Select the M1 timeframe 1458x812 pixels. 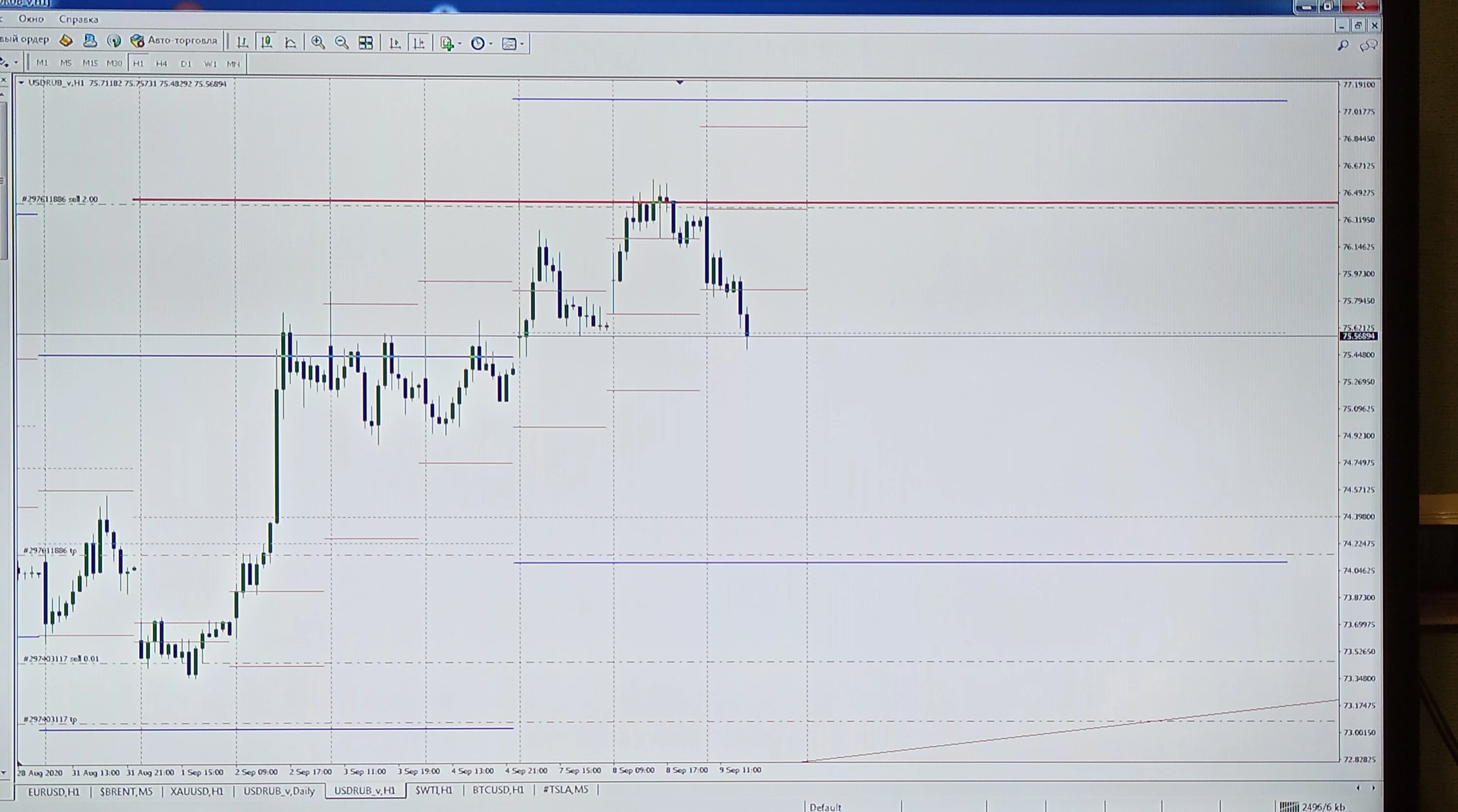(42, 63)
